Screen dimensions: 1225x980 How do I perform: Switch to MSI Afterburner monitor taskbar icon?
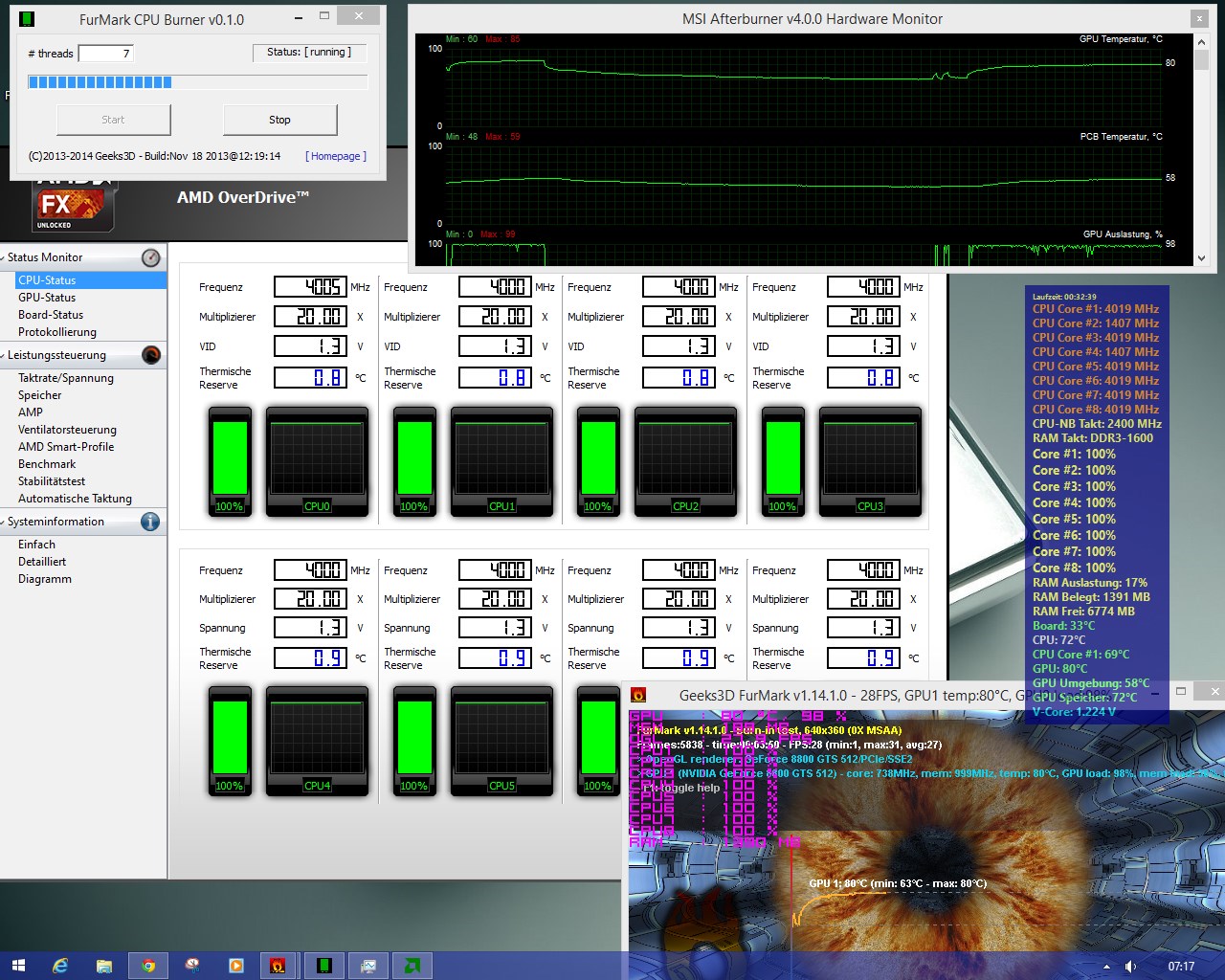(x=368, y=966)
